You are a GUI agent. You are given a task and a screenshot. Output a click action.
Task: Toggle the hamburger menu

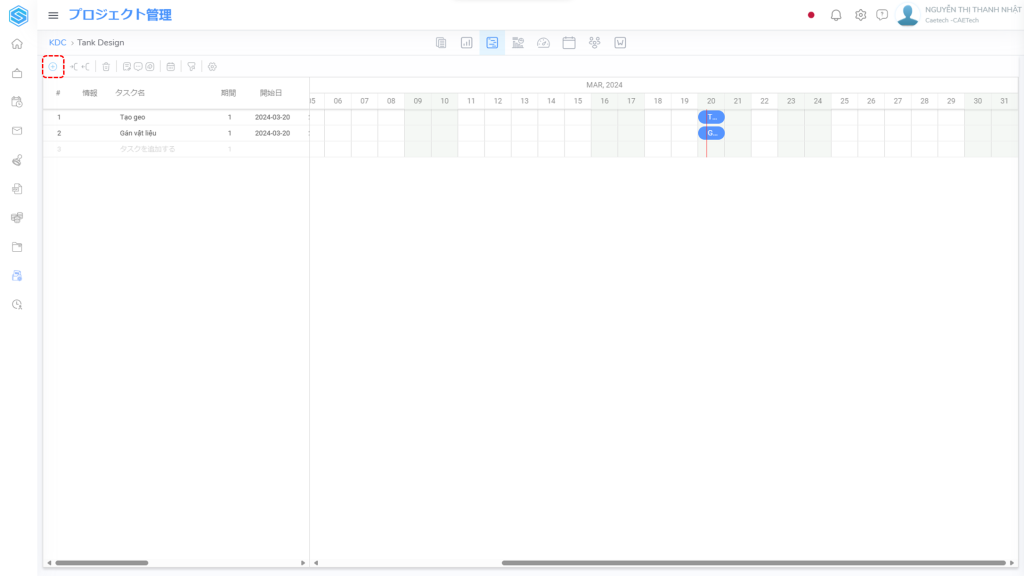coord(53,15)
